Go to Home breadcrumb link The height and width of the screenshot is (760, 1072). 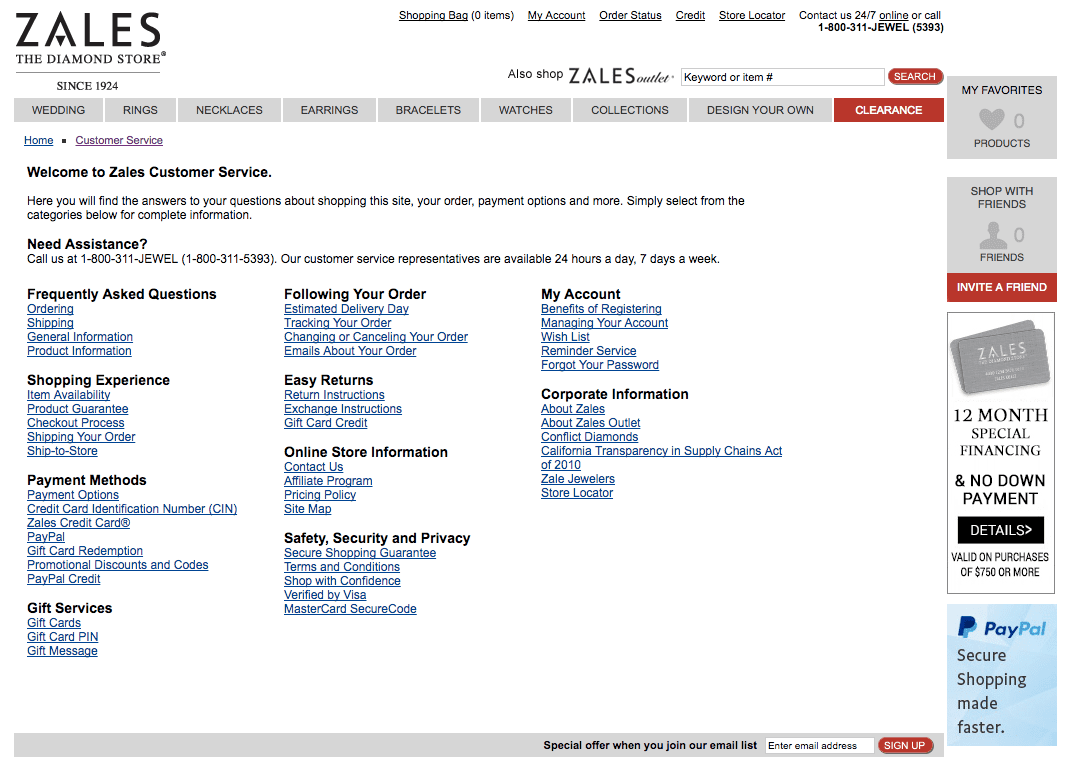[39, 140]
